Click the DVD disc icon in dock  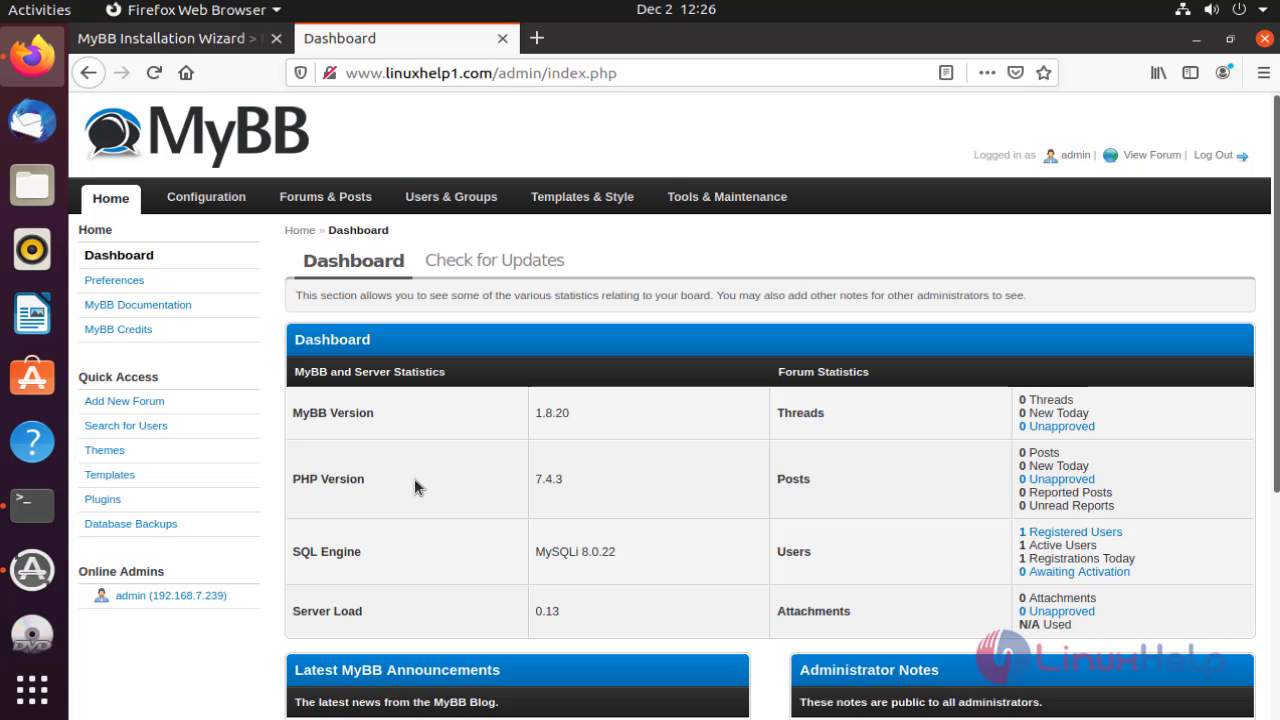point(32,634)
